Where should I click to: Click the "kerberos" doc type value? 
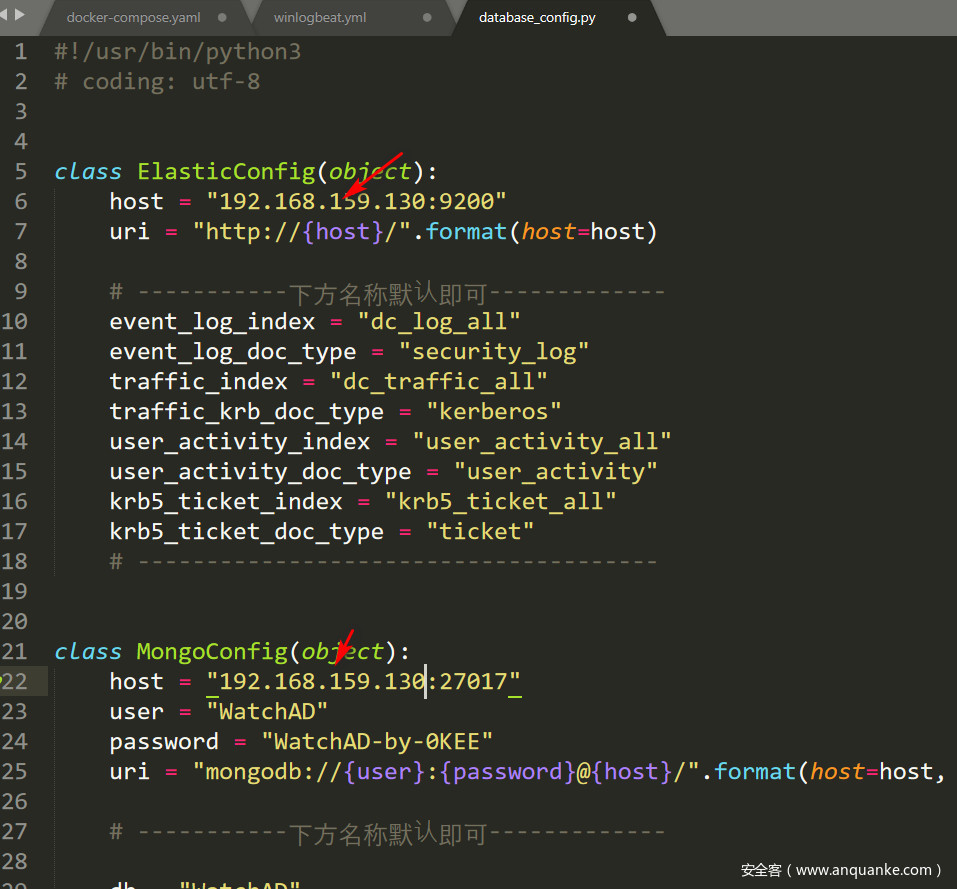tap(493, 411)
